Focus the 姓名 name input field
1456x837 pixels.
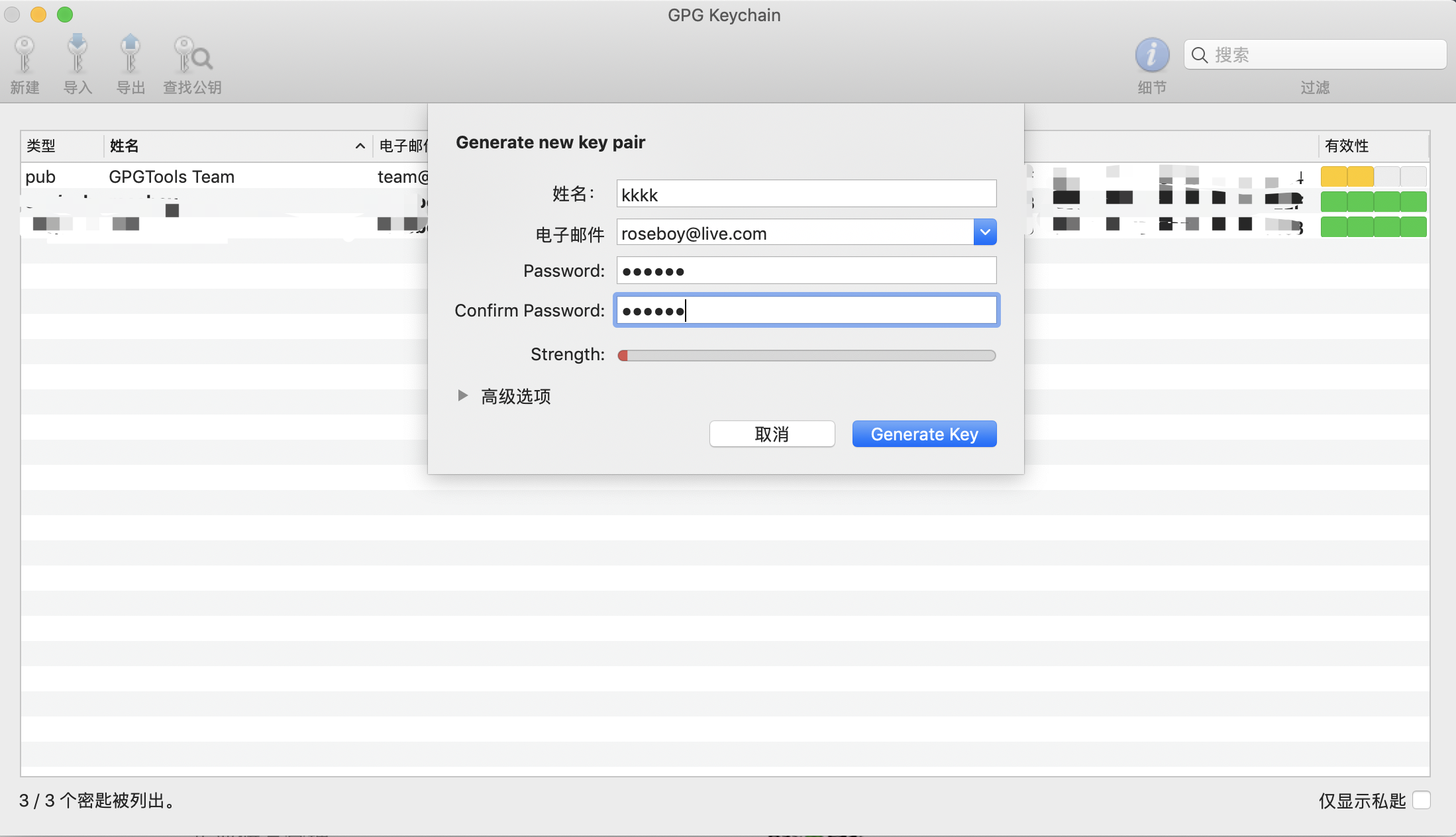pyautogui.click(x=806, y=194)
